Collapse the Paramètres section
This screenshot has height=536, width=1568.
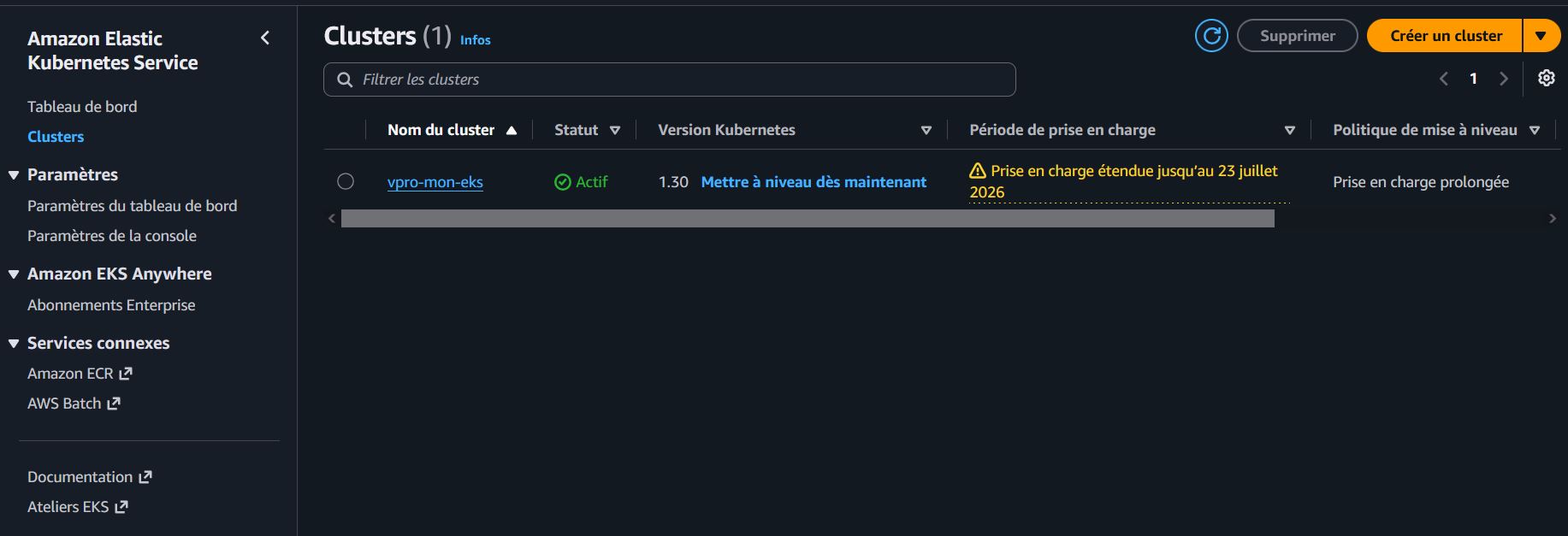tap(14, 175)
